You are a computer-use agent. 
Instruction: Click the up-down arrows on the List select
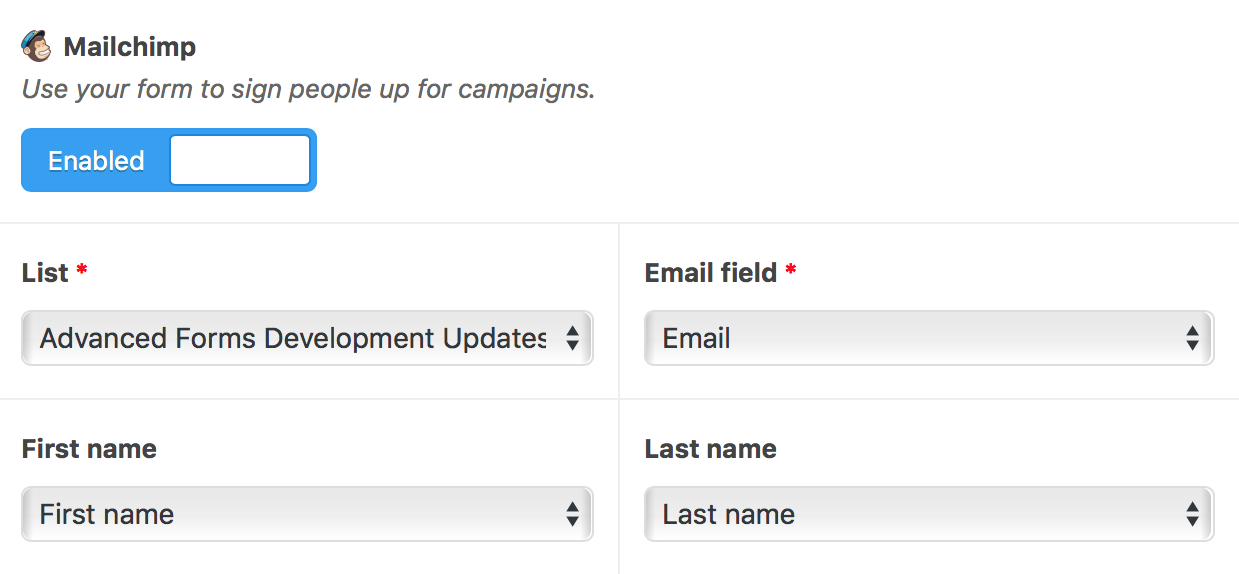tap(572, 338)
